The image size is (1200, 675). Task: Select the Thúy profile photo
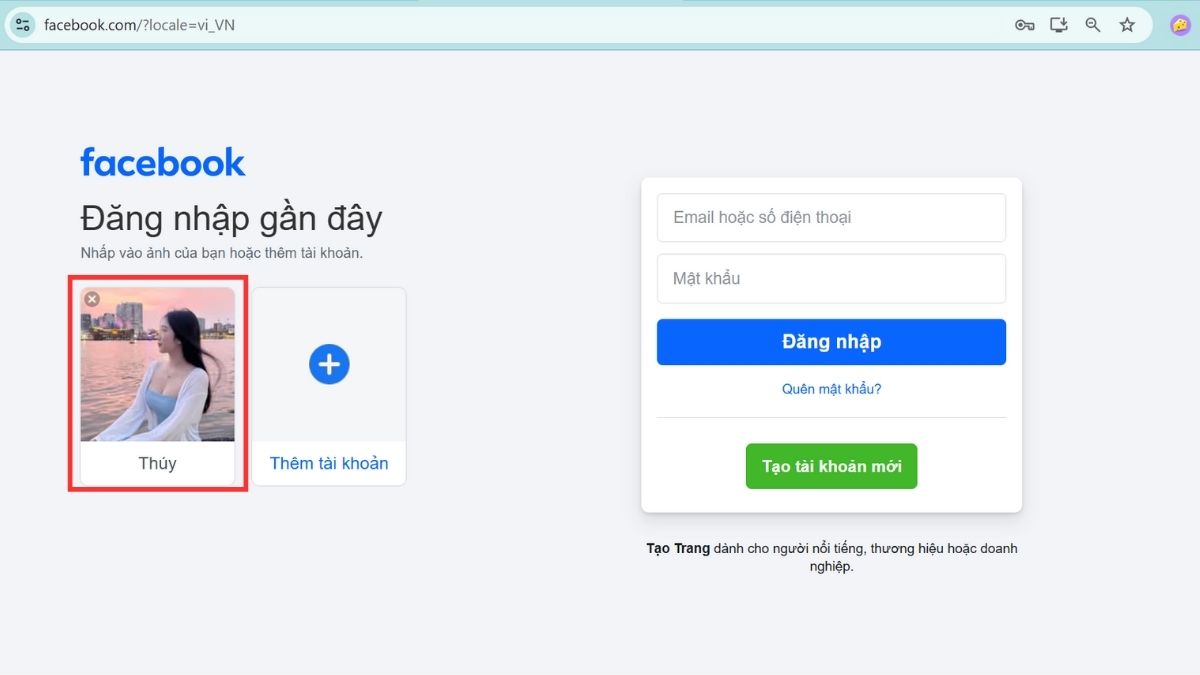(x=158, y=365)
